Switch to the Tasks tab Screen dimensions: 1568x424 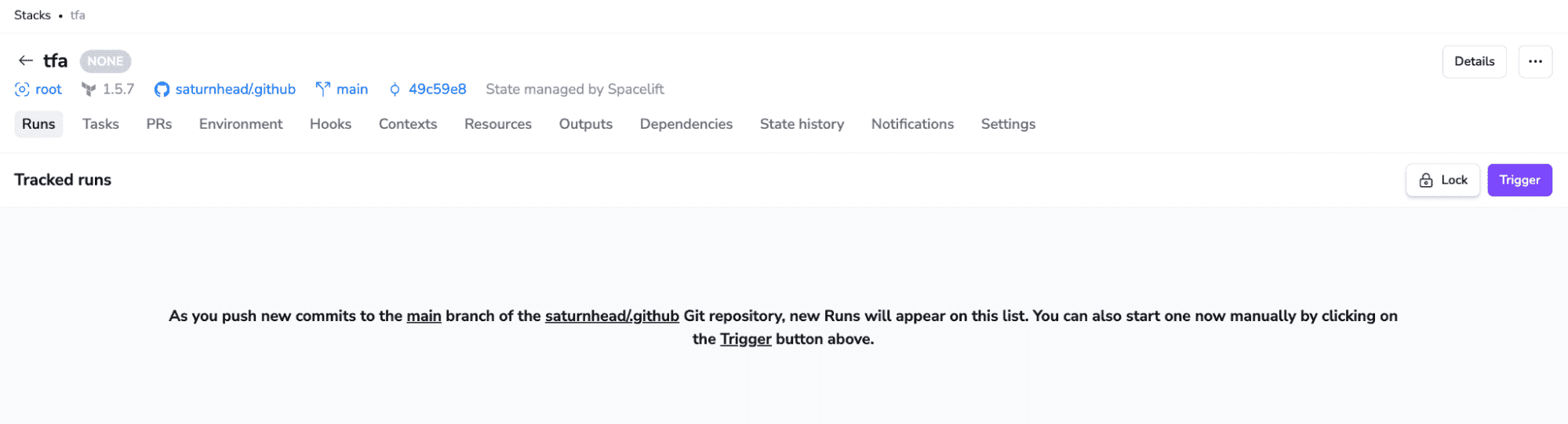(x=100, y=124)
